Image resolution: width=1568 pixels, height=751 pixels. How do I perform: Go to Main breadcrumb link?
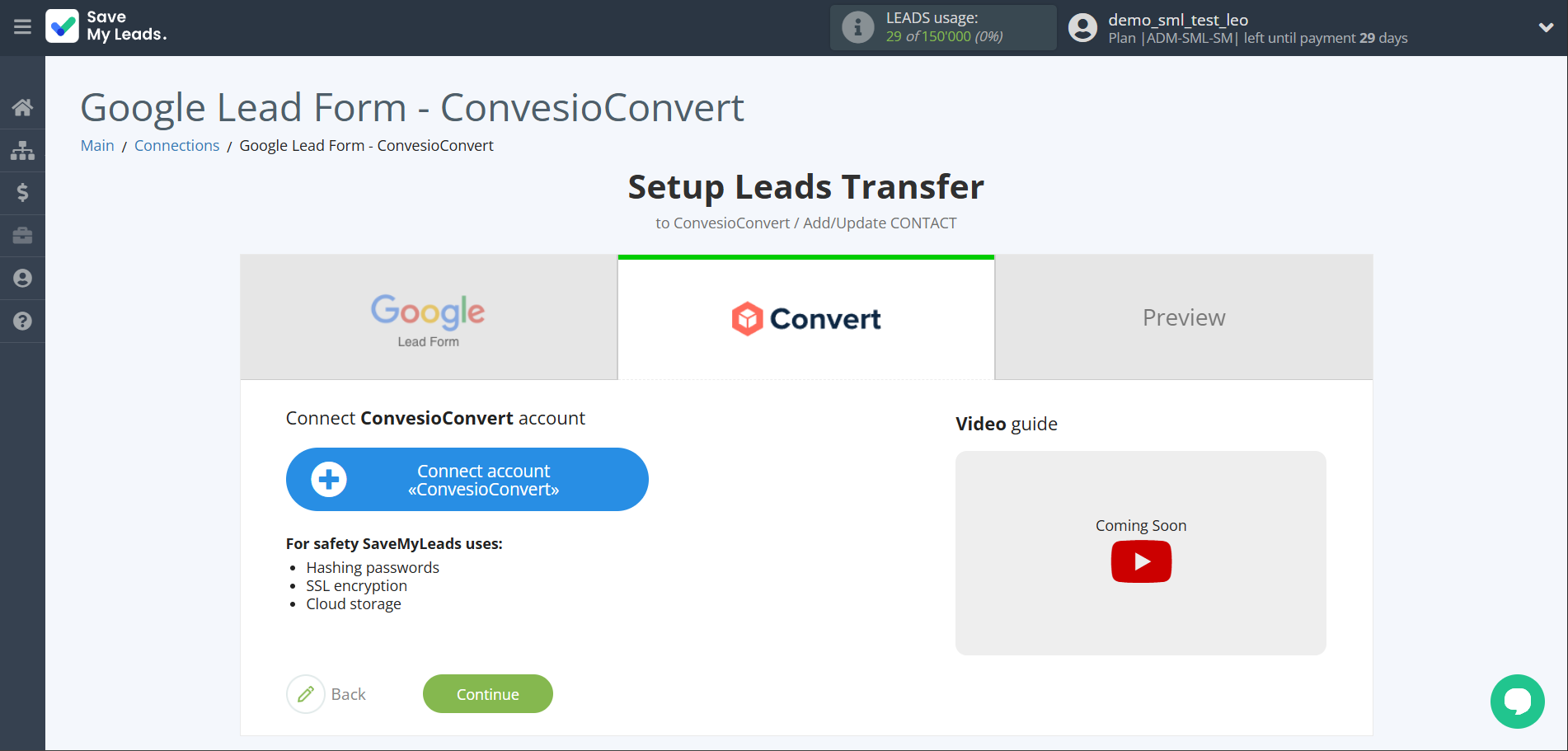click(x=97, y=146)
